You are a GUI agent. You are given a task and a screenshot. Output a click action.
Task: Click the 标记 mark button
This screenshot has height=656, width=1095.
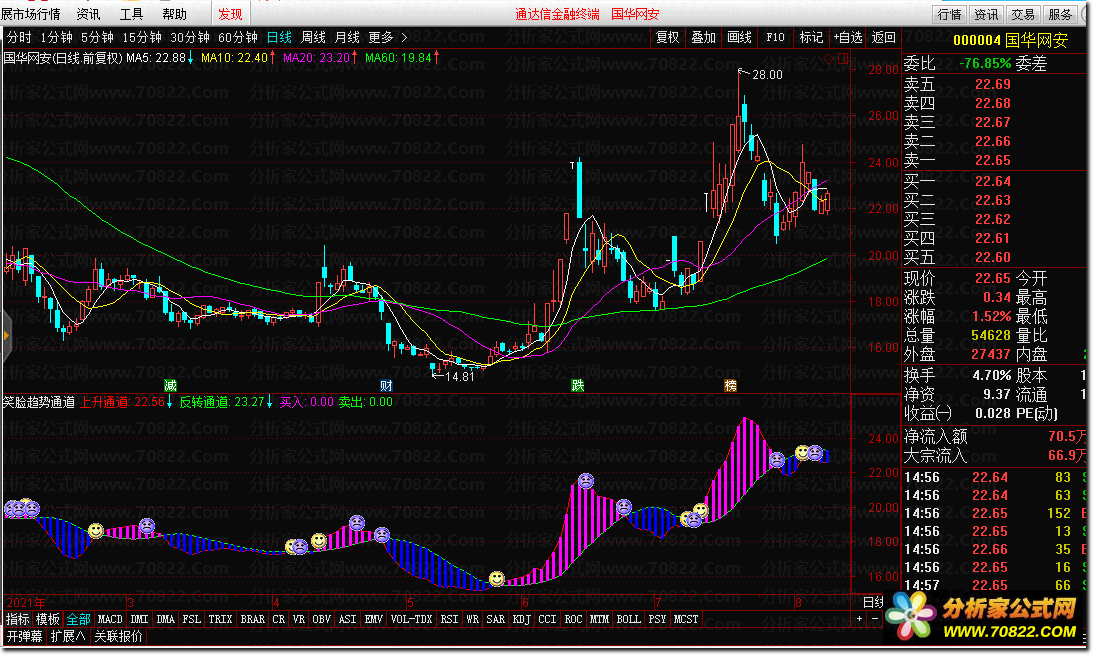click(811, 38)
